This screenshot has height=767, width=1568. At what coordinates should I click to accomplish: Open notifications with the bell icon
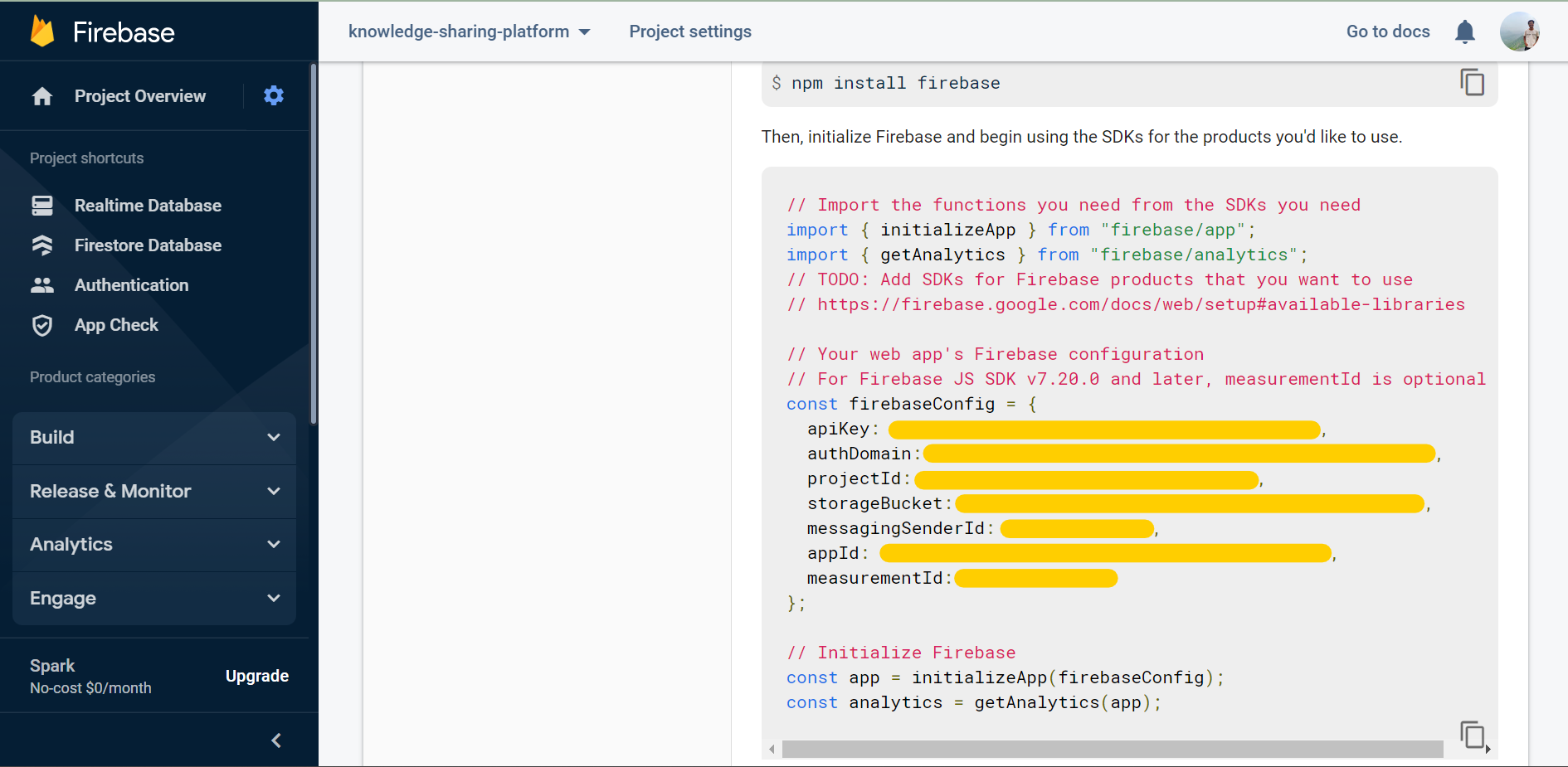tap(1465, 31)
